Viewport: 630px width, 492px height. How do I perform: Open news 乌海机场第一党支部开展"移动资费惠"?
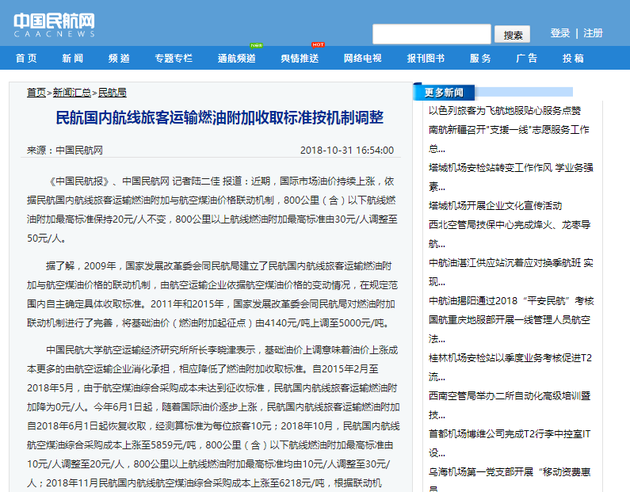click(509, 478)
